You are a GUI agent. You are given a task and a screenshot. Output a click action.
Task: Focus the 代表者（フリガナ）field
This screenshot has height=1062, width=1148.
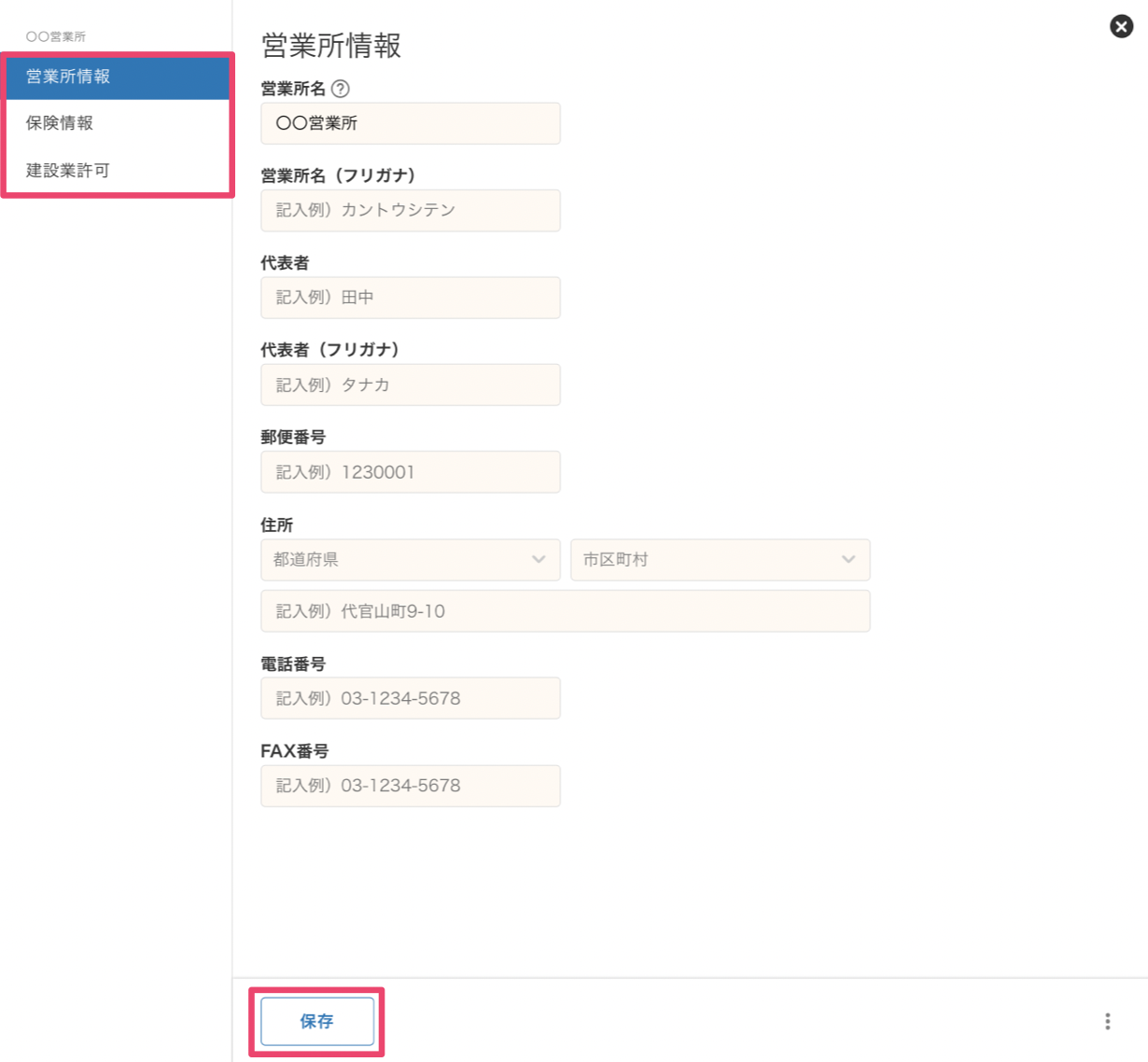(x=410, y=384)
